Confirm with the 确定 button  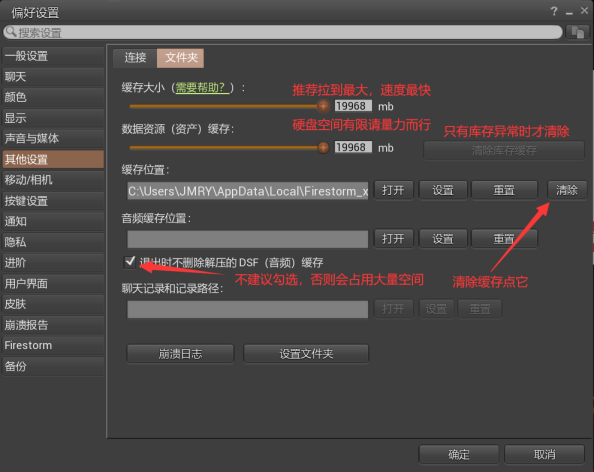tap(459, 454)
